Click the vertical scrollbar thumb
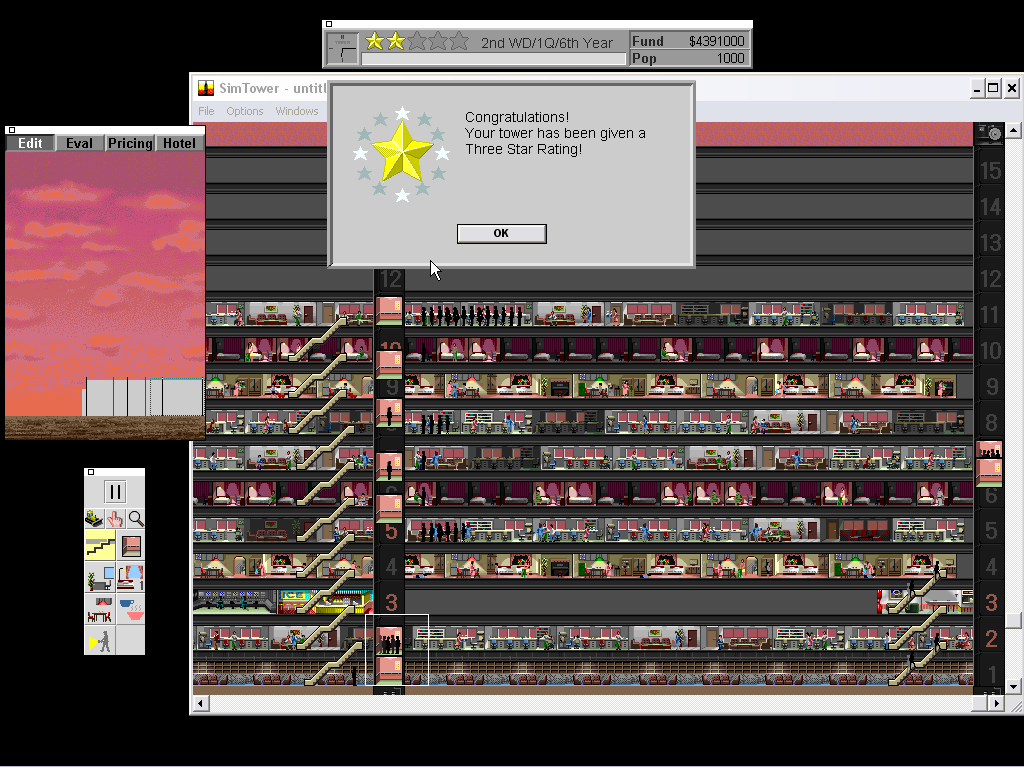1024x768 pixels. pos(1014,620)
